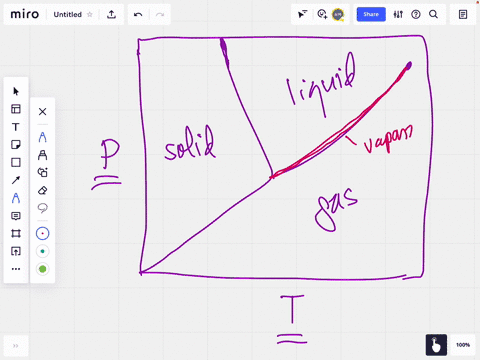Screen dimensions: 480x360
Task: Select the highlighter tool
Action: tap(42, 155)
